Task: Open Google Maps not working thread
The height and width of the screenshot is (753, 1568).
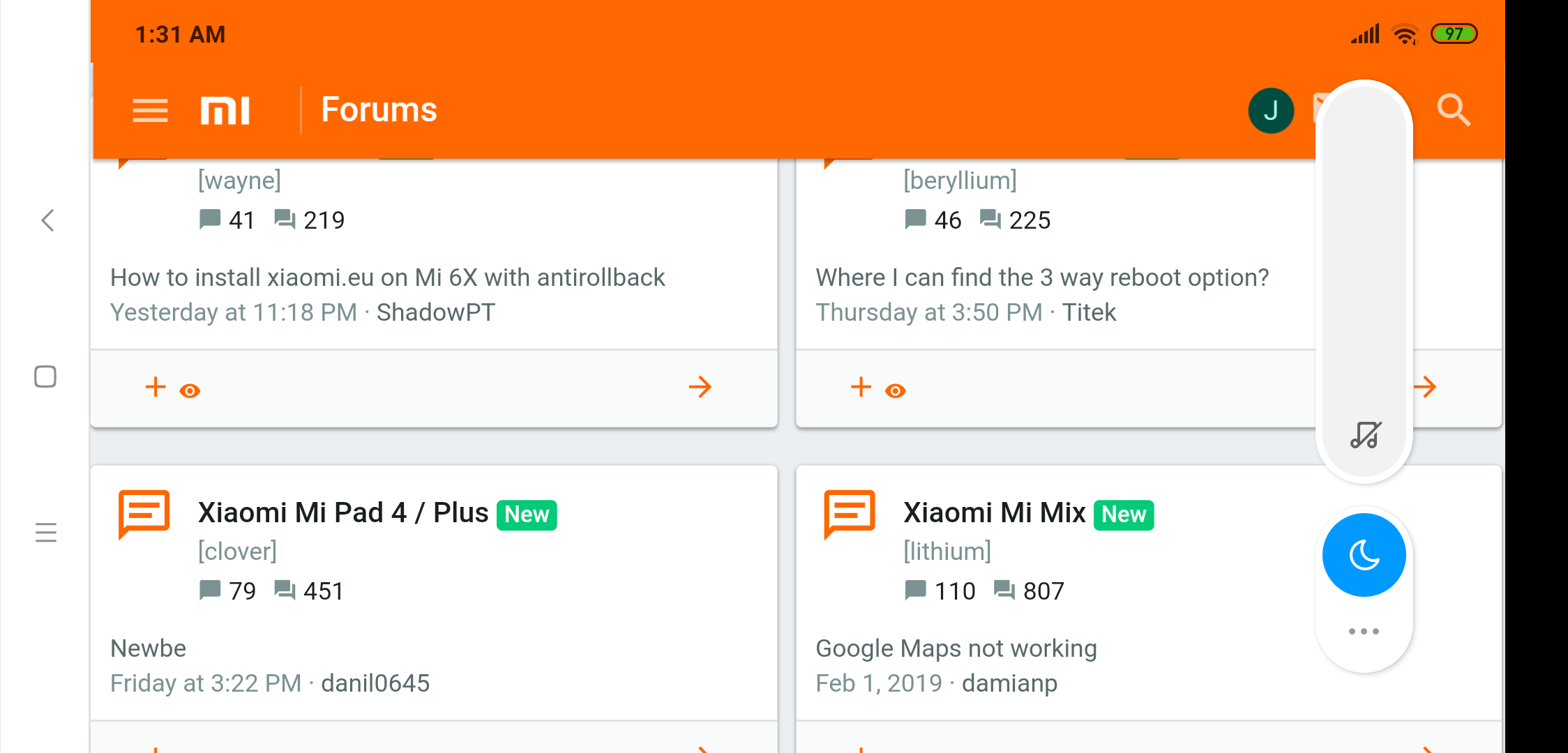Action: click(x=956, y=648)
